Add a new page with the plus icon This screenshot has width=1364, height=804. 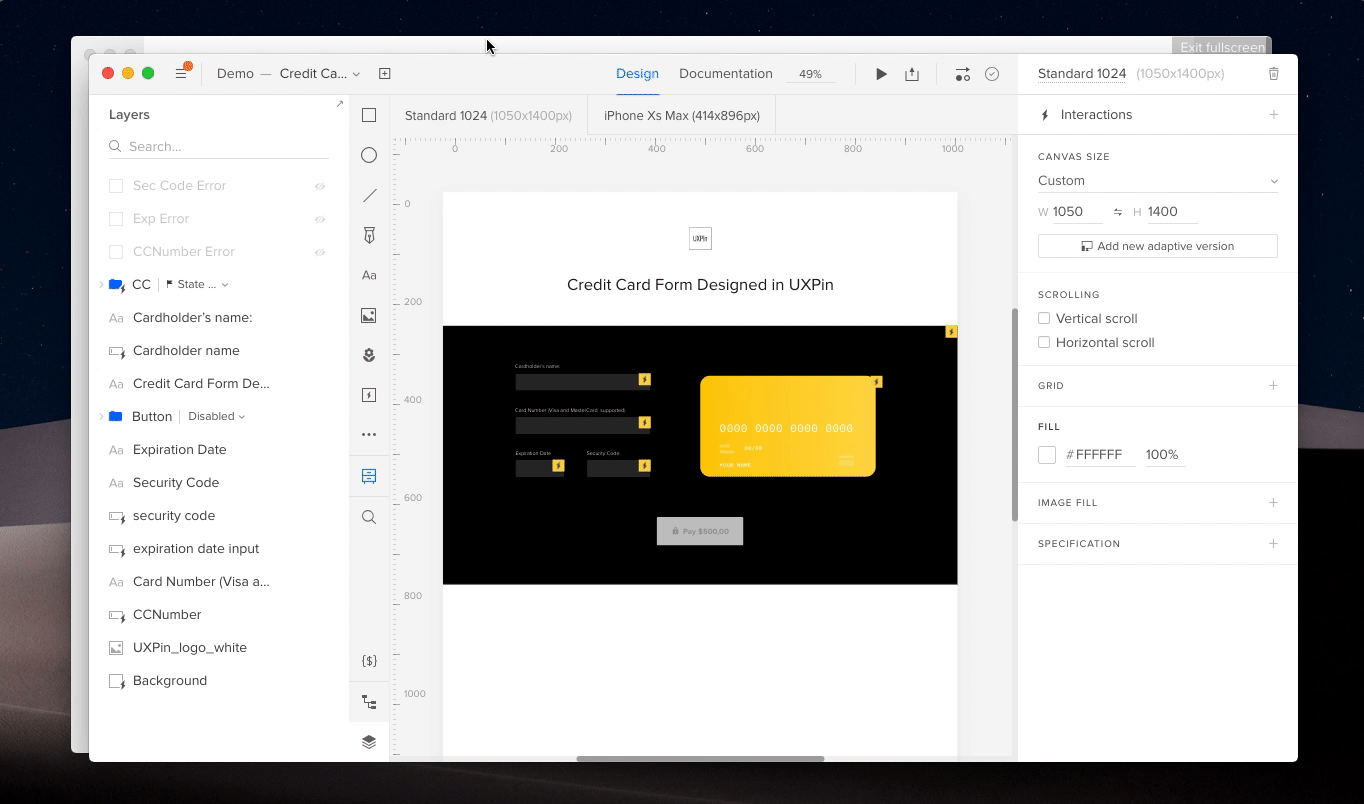(x=384, y=73)
